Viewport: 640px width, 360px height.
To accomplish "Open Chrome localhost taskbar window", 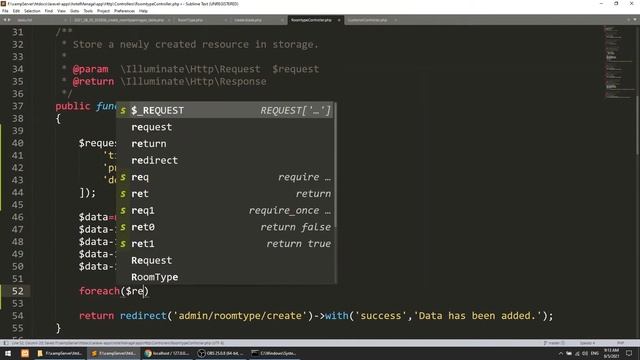I will point(167,353).
